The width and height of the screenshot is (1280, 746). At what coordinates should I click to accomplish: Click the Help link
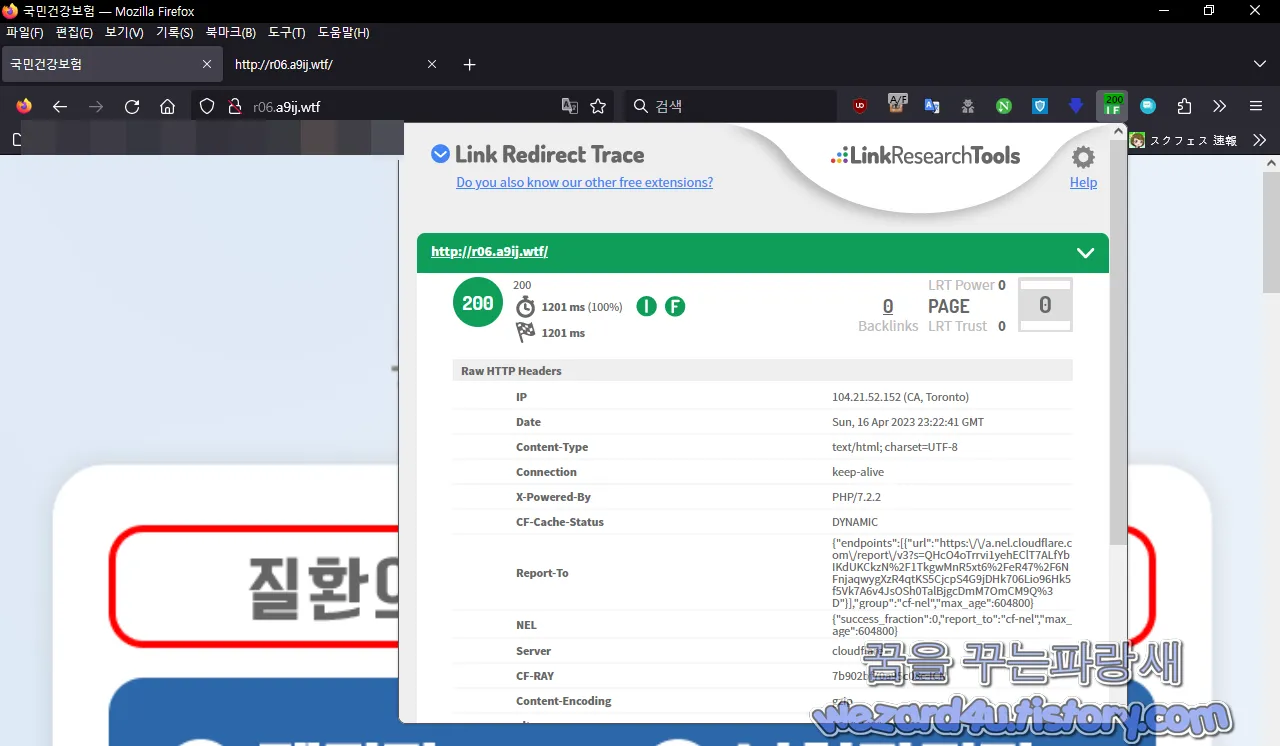click(1083, 183)
